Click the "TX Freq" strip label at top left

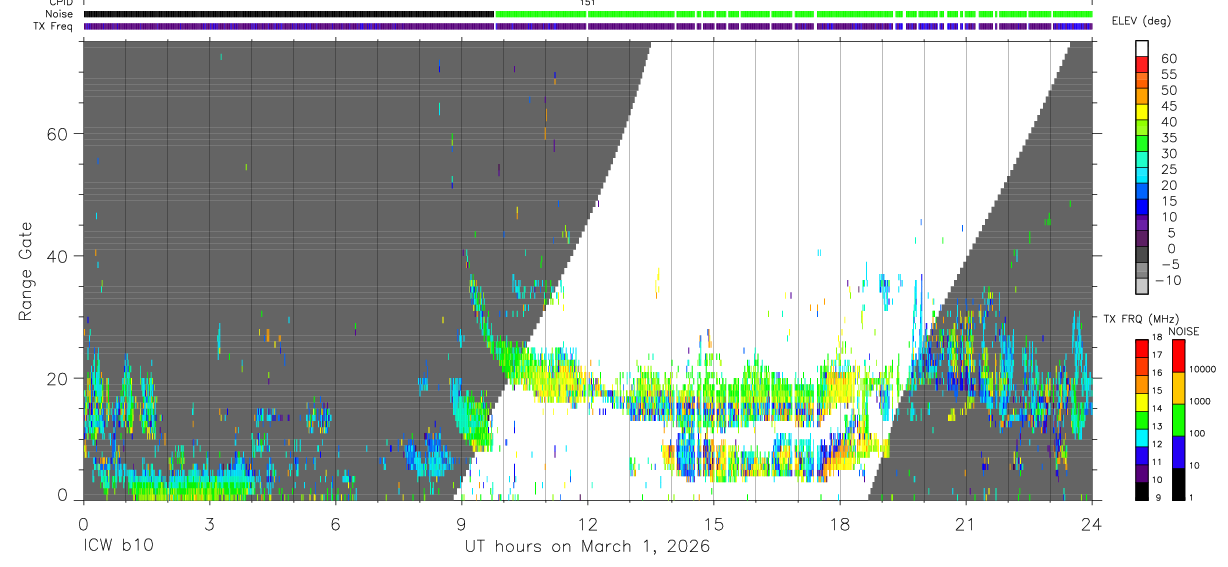54,26
